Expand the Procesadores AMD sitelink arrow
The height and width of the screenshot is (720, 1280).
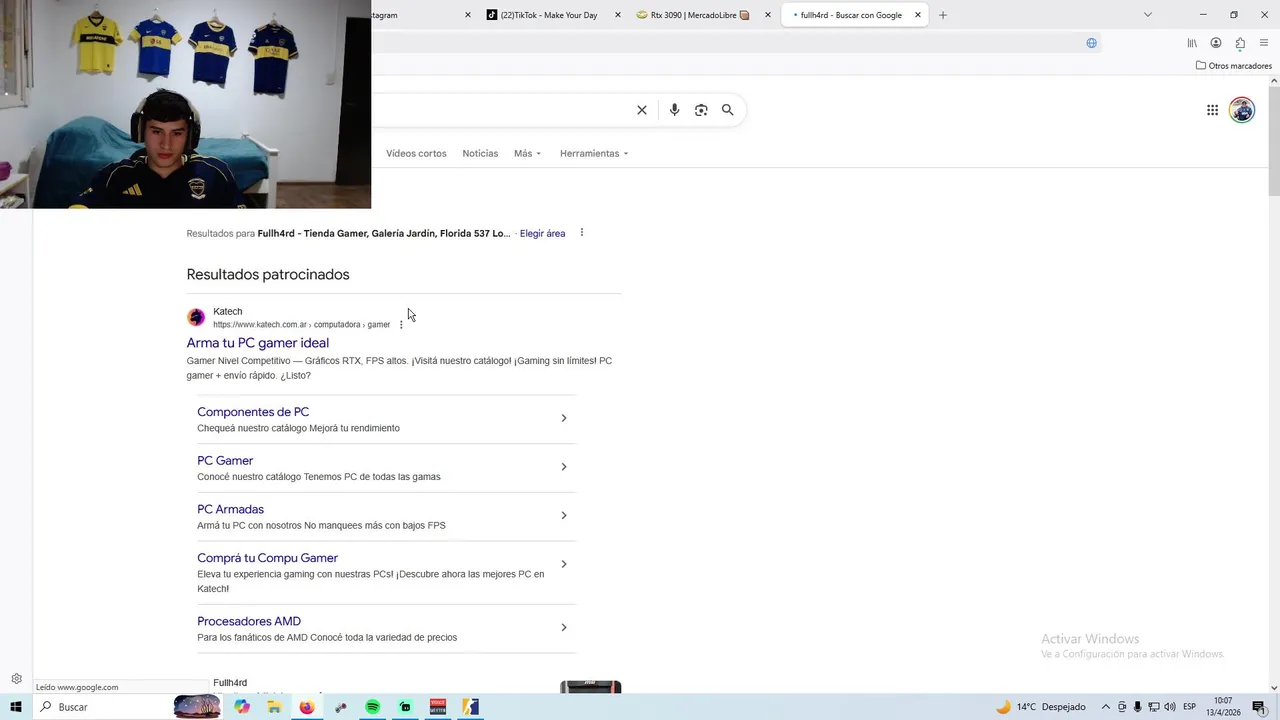pos(564,628)
